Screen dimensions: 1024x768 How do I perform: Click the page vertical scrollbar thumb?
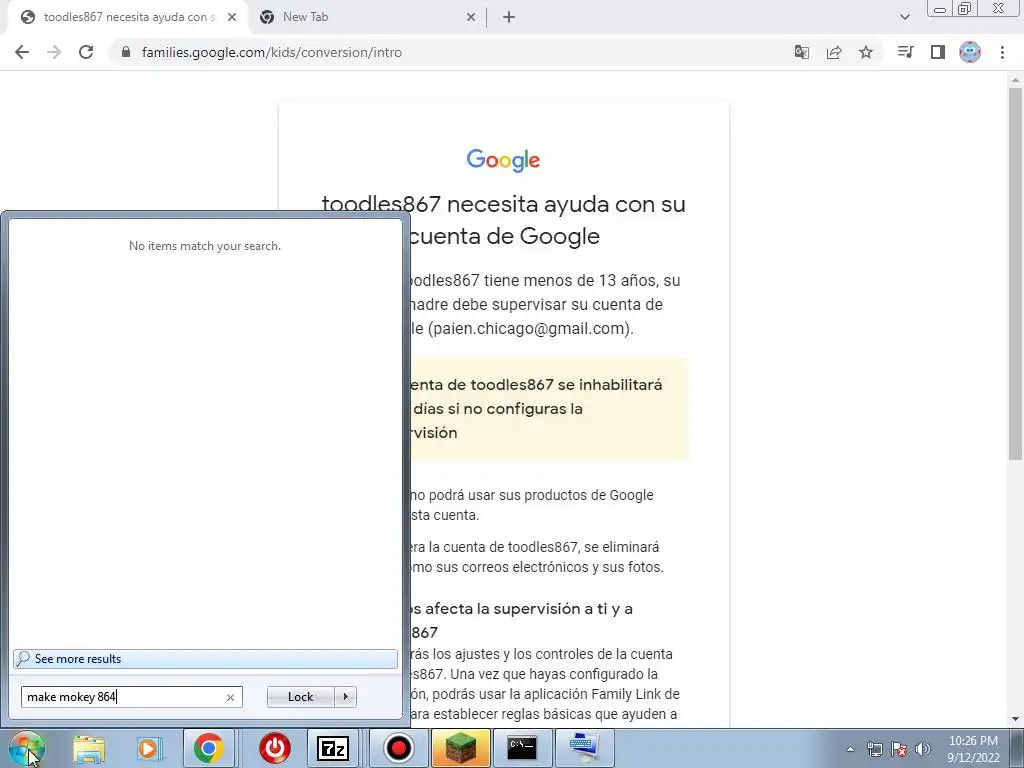click(x=1016, y=273)
